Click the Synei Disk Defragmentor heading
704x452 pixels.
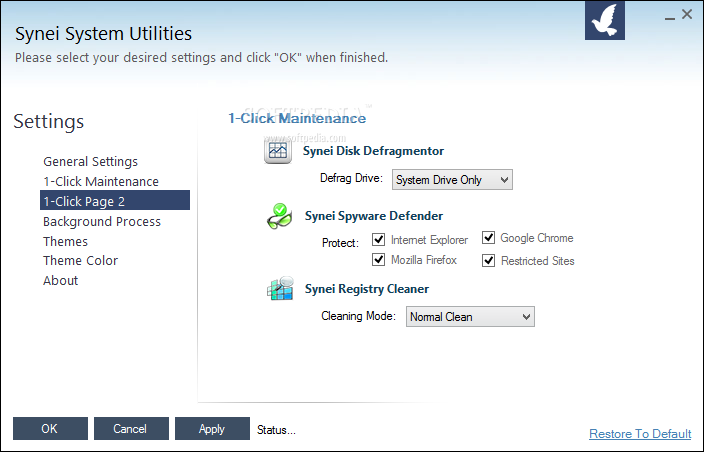tap(374, 151)
